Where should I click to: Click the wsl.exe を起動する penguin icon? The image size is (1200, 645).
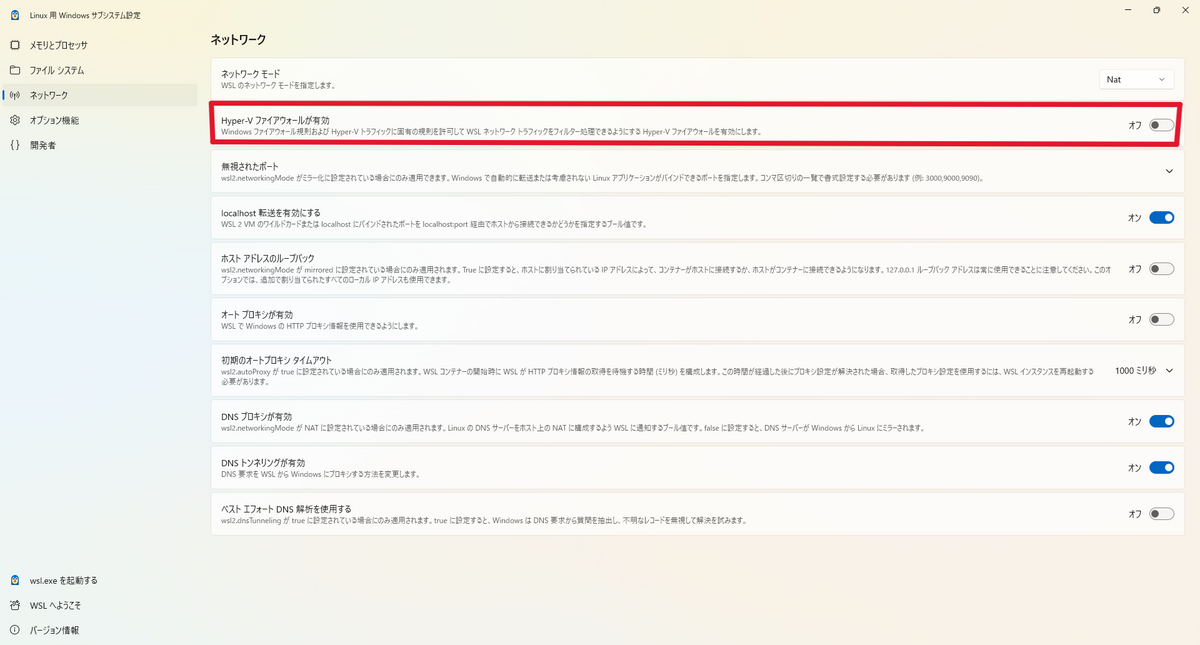[15, 580]
